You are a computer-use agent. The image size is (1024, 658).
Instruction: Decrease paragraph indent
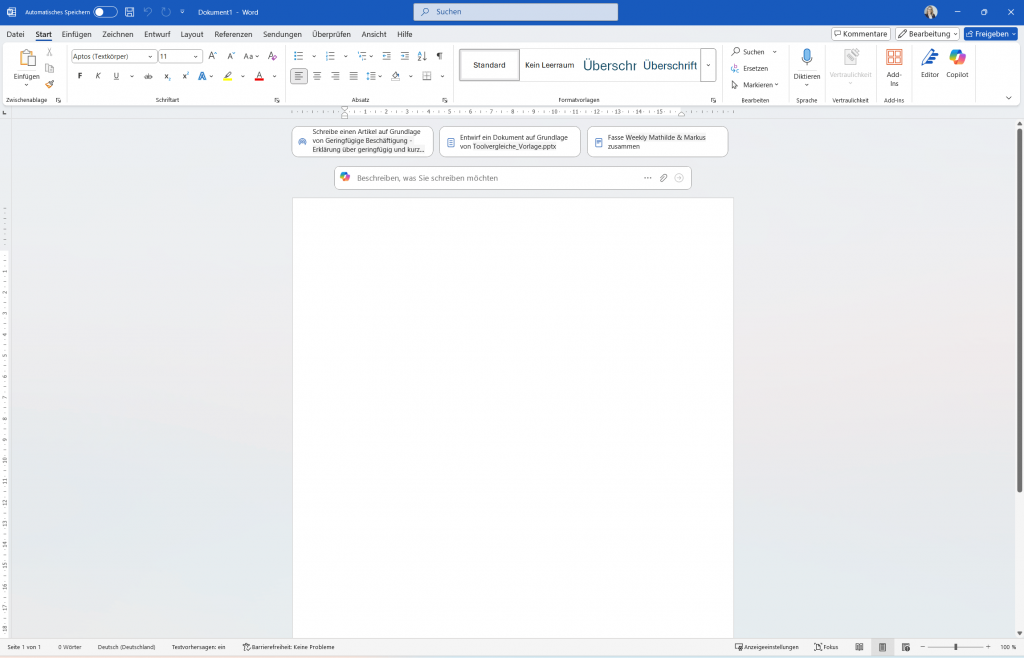click(x=387, y=56)
